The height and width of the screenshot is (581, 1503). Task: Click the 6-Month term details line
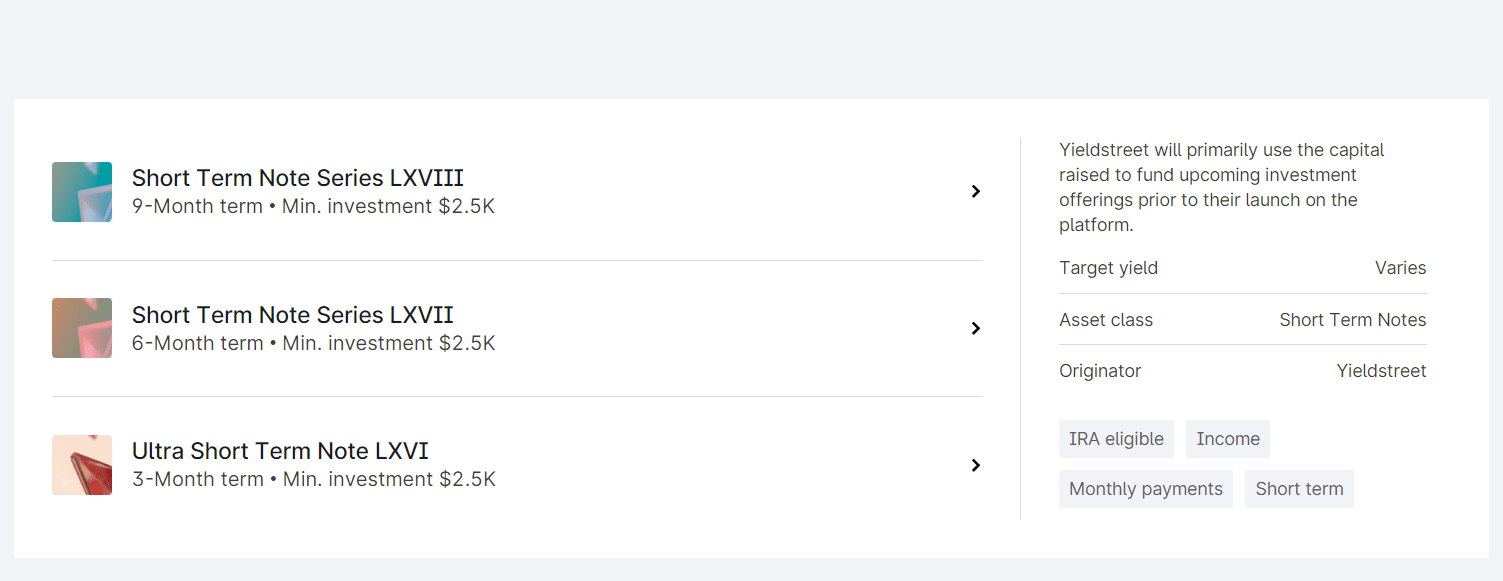tap(313, 343)
